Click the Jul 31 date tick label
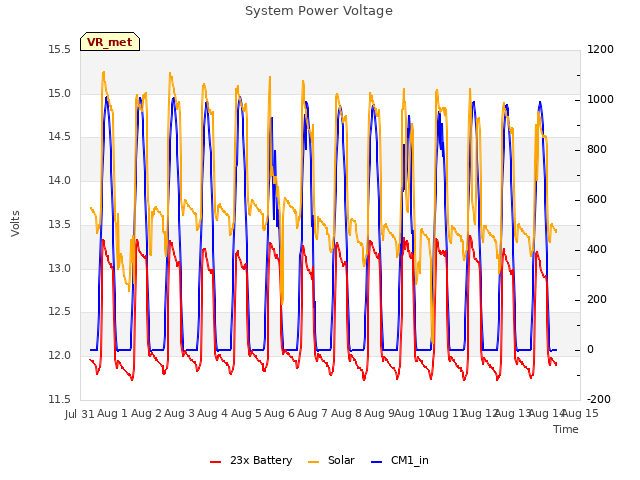The height and width of the screenshot is (480, 640). [x=80, y=414]
